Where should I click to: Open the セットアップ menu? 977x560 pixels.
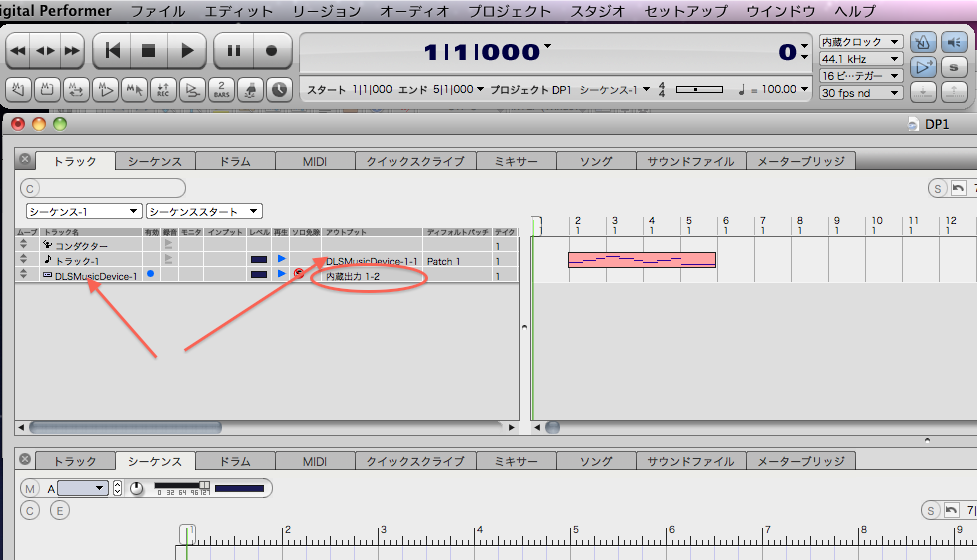pyautogui.click(x=685, y=11)
